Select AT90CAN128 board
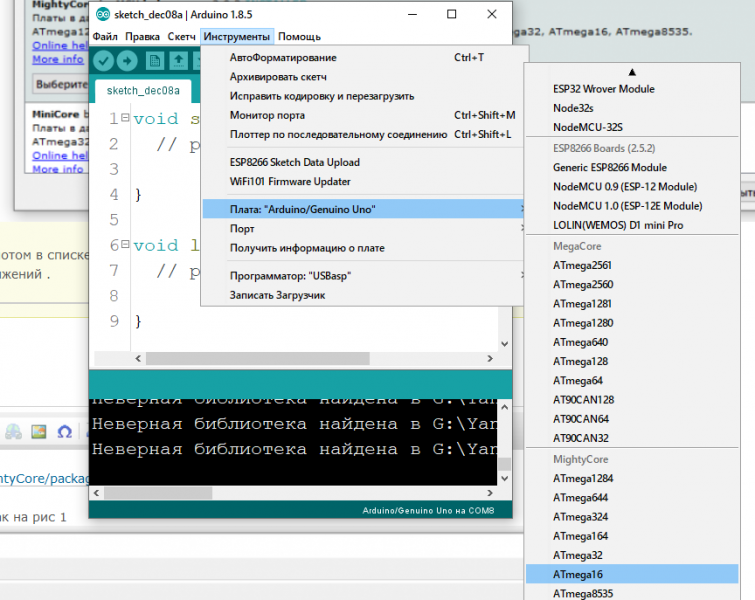The width and height of the screenshot is (755, 600). point(632,400)
